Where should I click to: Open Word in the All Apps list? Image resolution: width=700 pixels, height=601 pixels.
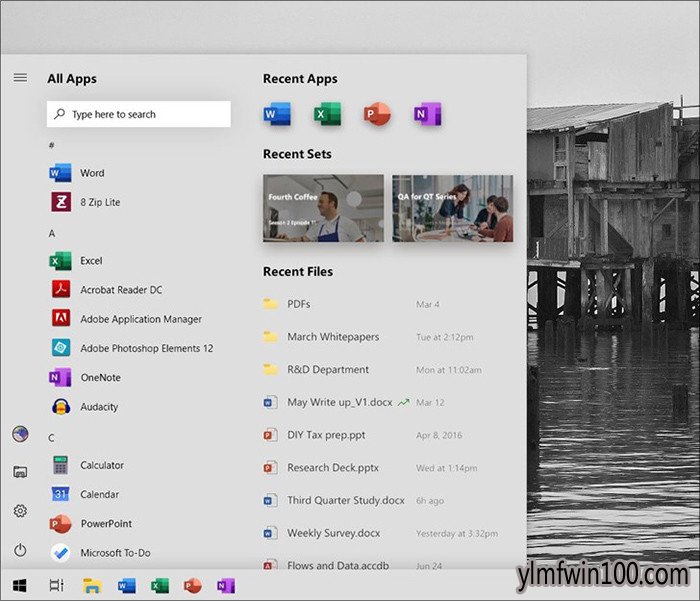coord(77,173)
